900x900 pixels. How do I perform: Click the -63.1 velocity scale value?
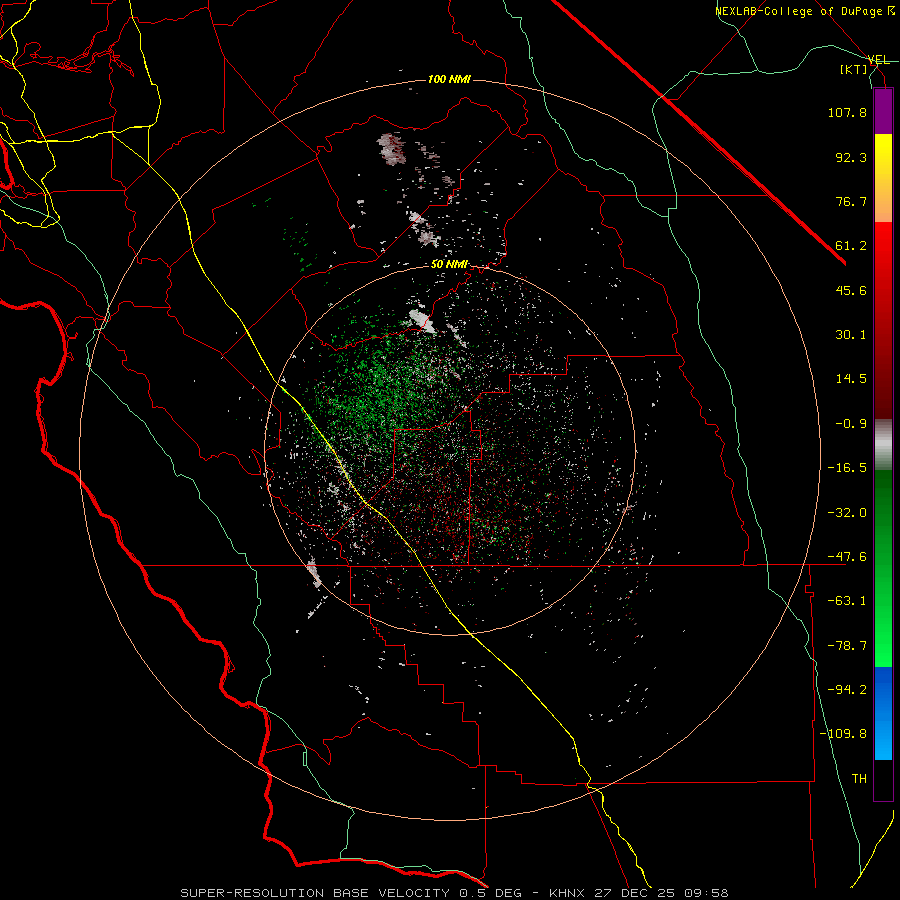(847, 601)
